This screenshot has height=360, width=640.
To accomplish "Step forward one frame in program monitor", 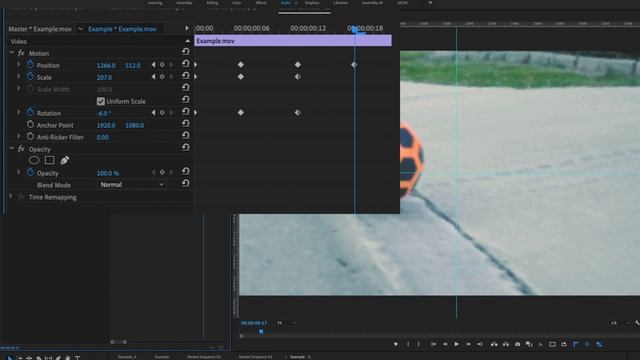I will pyautogui.click(x=468, y=344).
